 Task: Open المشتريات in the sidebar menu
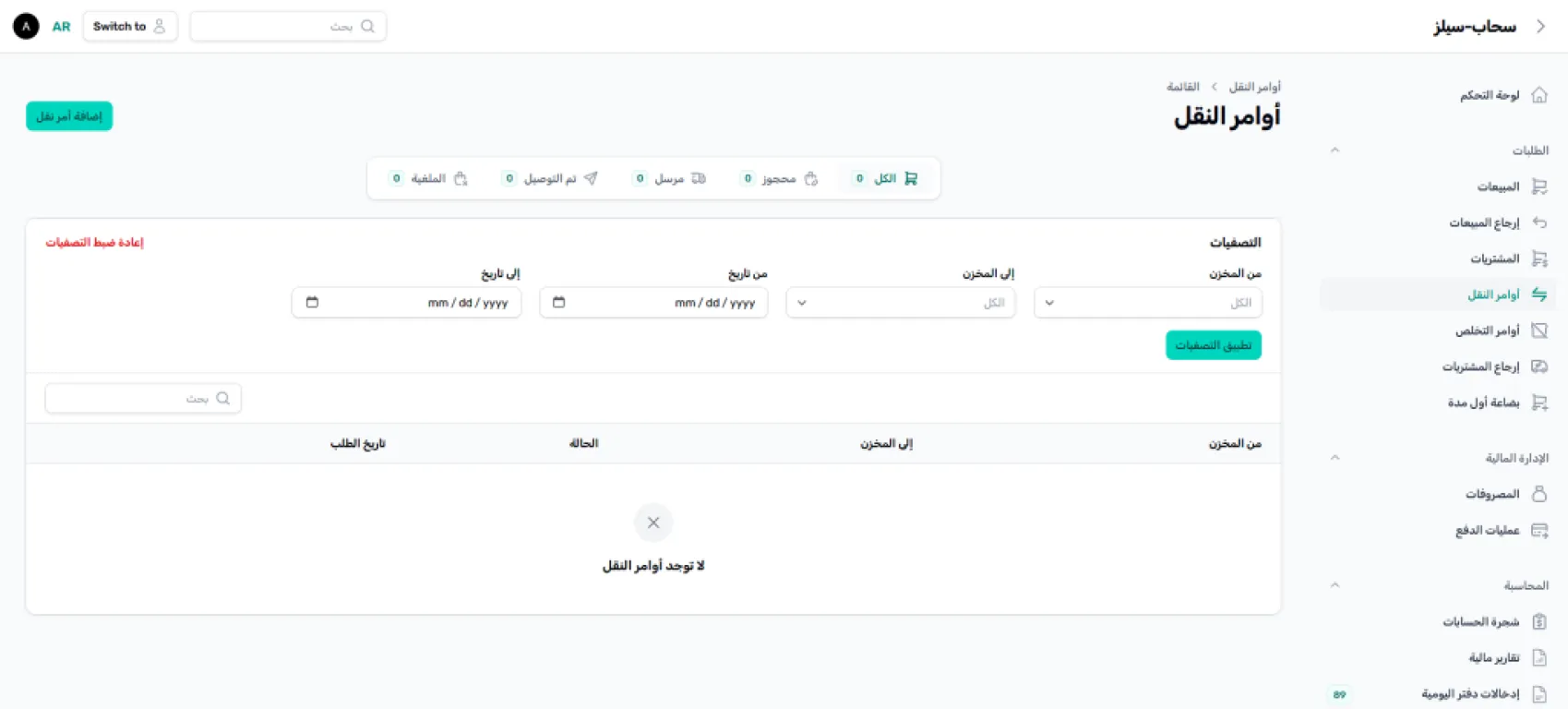click(x=1495, y=258)
